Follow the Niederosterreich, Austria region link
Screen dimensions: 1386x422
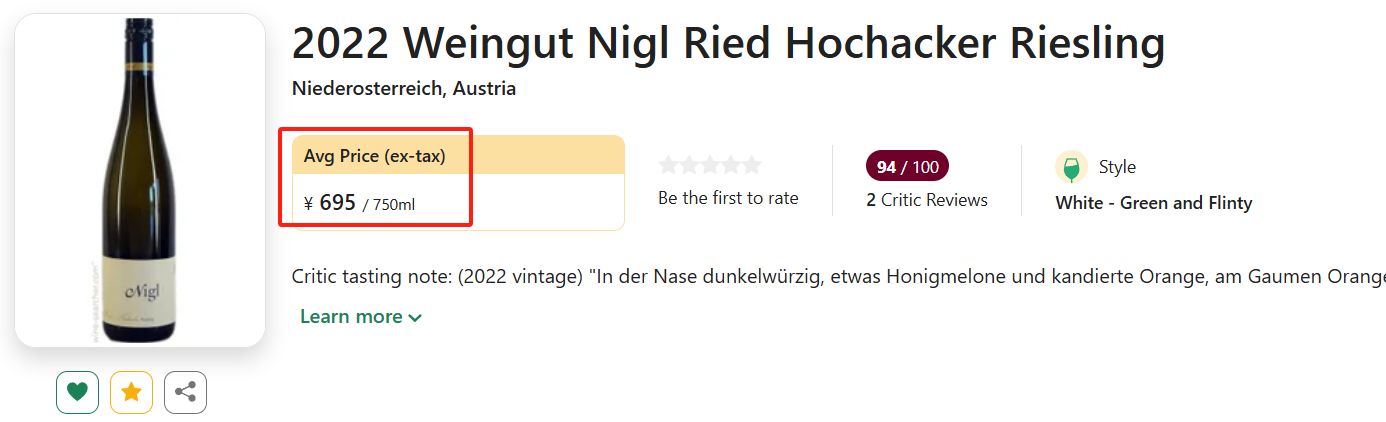[404, 88]
